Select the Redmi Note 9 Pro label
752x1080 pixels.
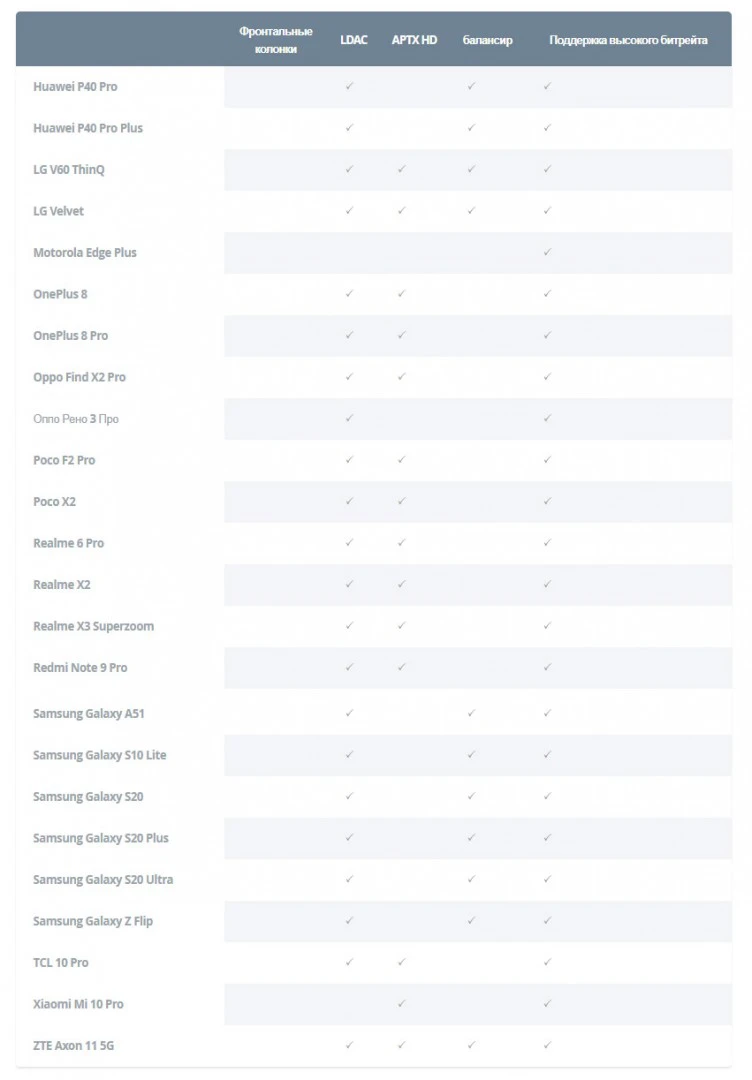[x=80, y=667]
